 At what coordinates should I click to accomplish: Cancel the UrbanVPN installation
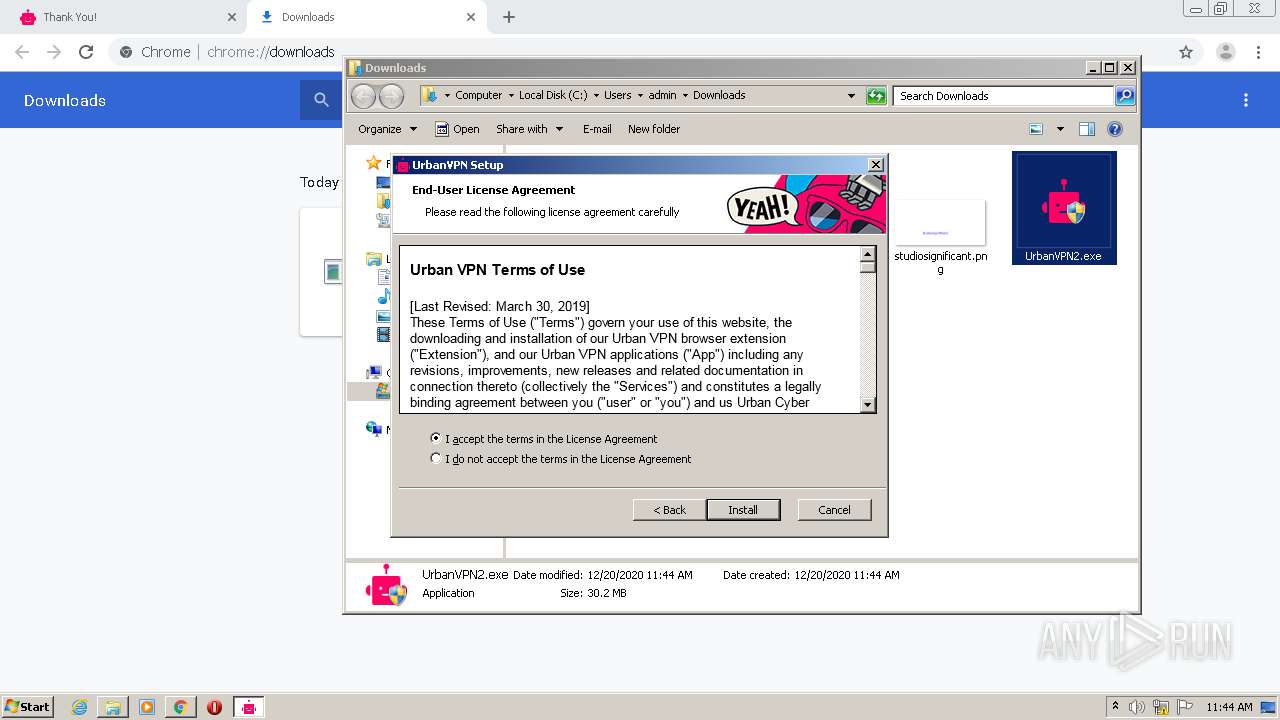pyautogui.click(x=835, y=510)
